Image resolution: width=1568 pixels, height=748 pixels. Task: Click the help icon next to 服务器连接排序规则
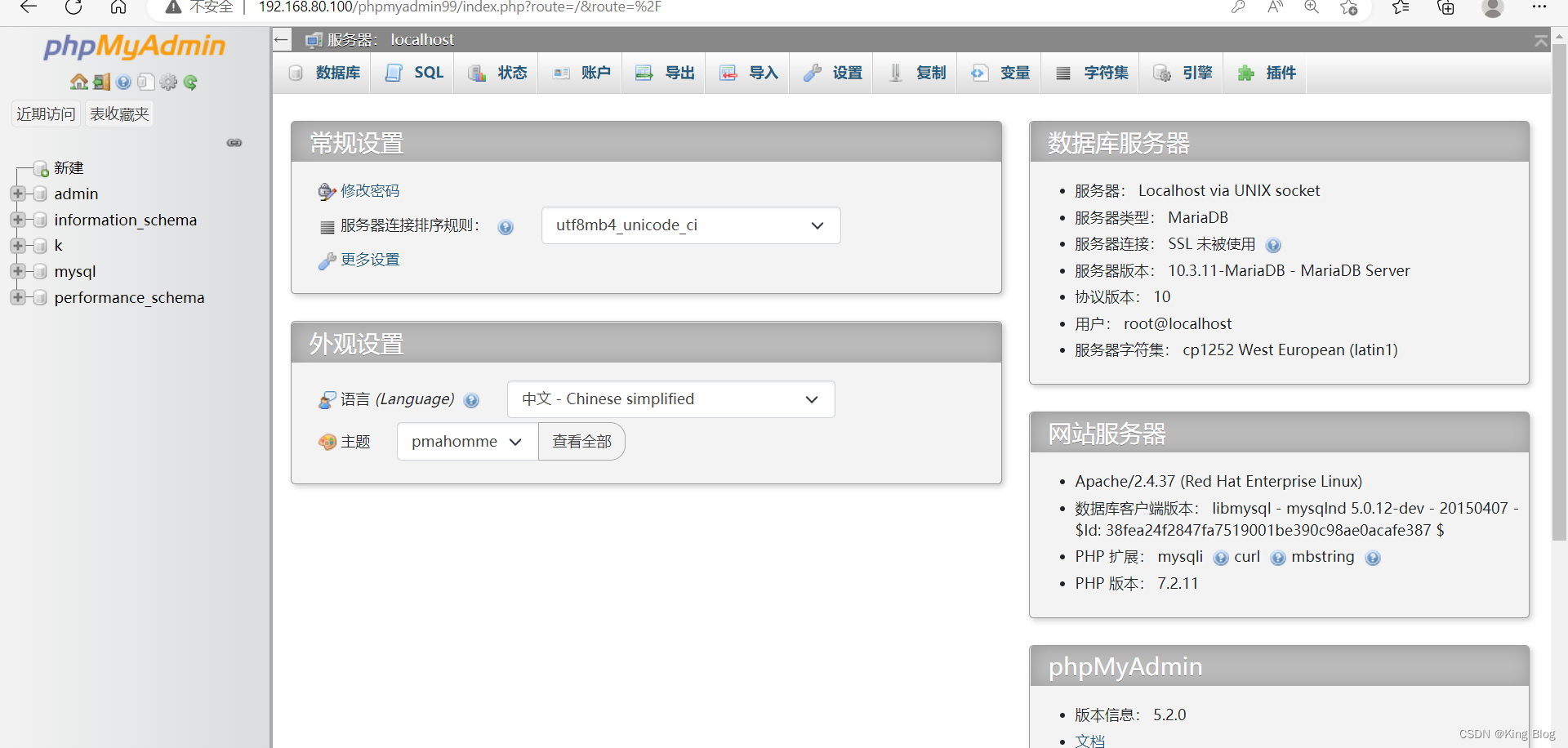pyautogui.click(x=506, y=227)
